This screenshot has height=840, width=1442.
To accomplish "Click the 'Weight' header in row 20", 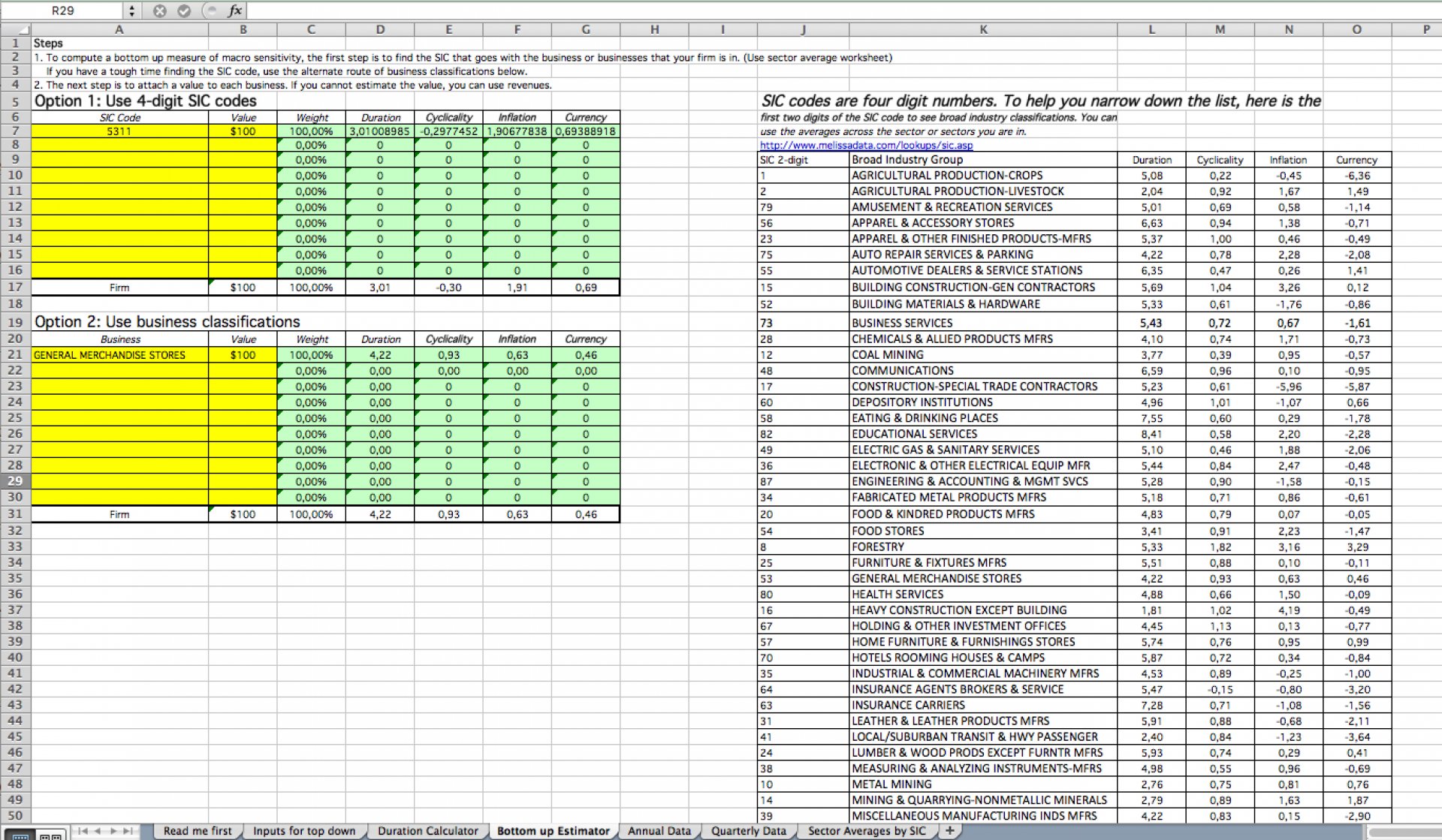I will pyautogui.click(x=311, y=339).
